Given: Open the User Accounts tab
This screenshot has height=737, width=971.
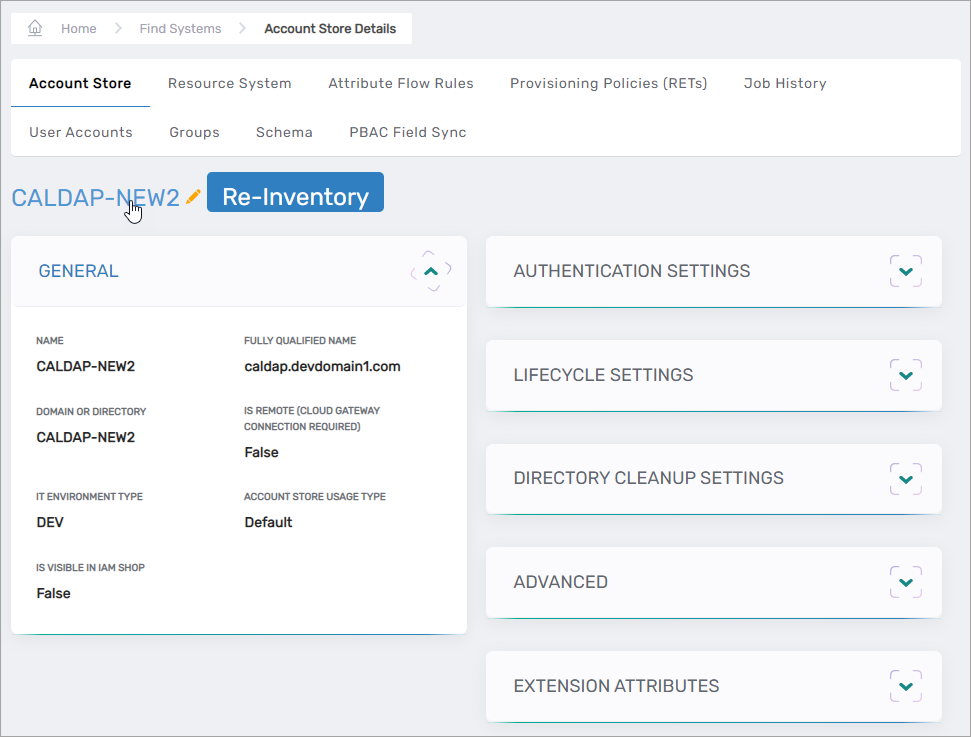Looking at the screenshot, I should tap(81, 132).
